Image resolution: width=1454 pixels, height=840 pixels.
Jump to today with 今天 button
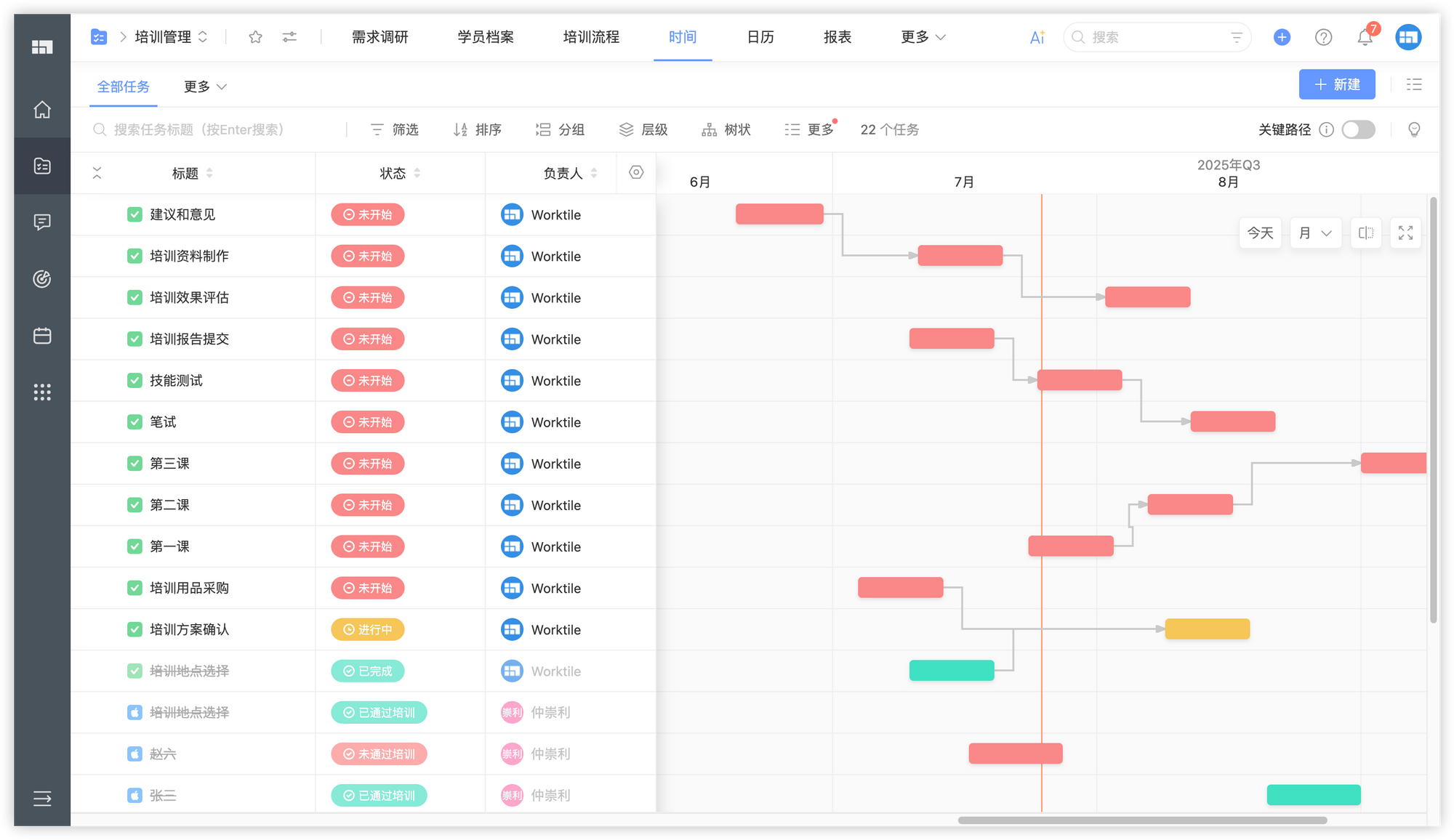click(x=1260, y=233)
